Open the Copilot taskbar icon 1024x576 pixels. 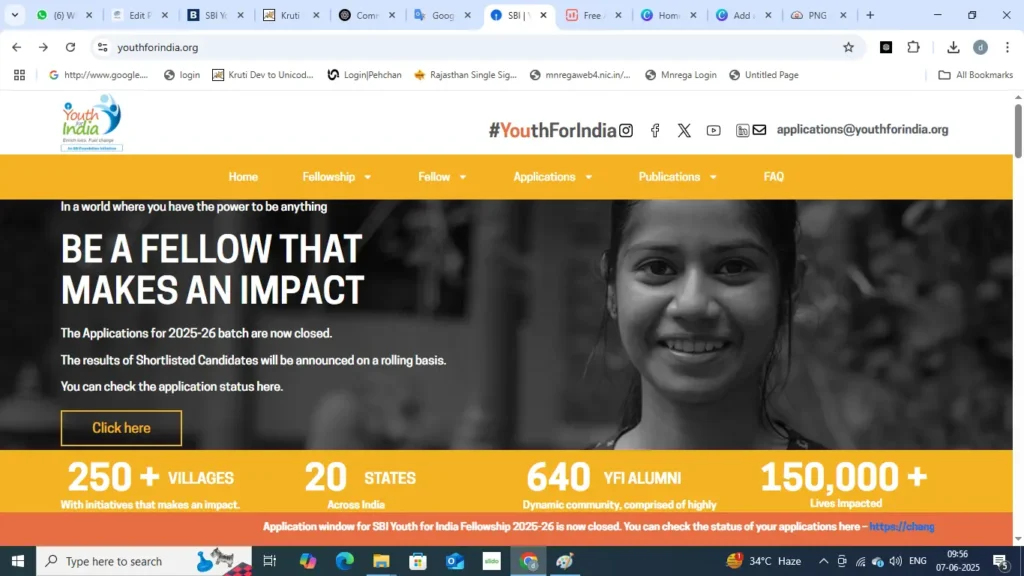(308, 561)
